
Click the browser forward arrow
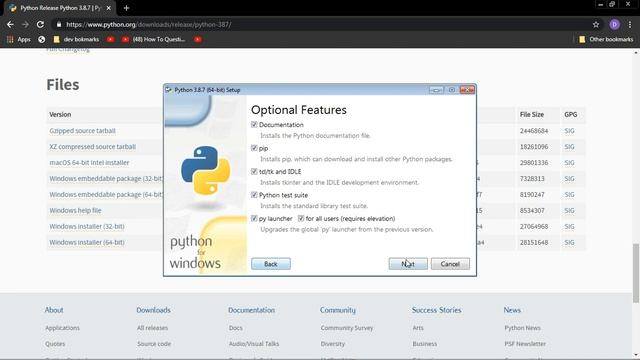(x=25, y=24)
